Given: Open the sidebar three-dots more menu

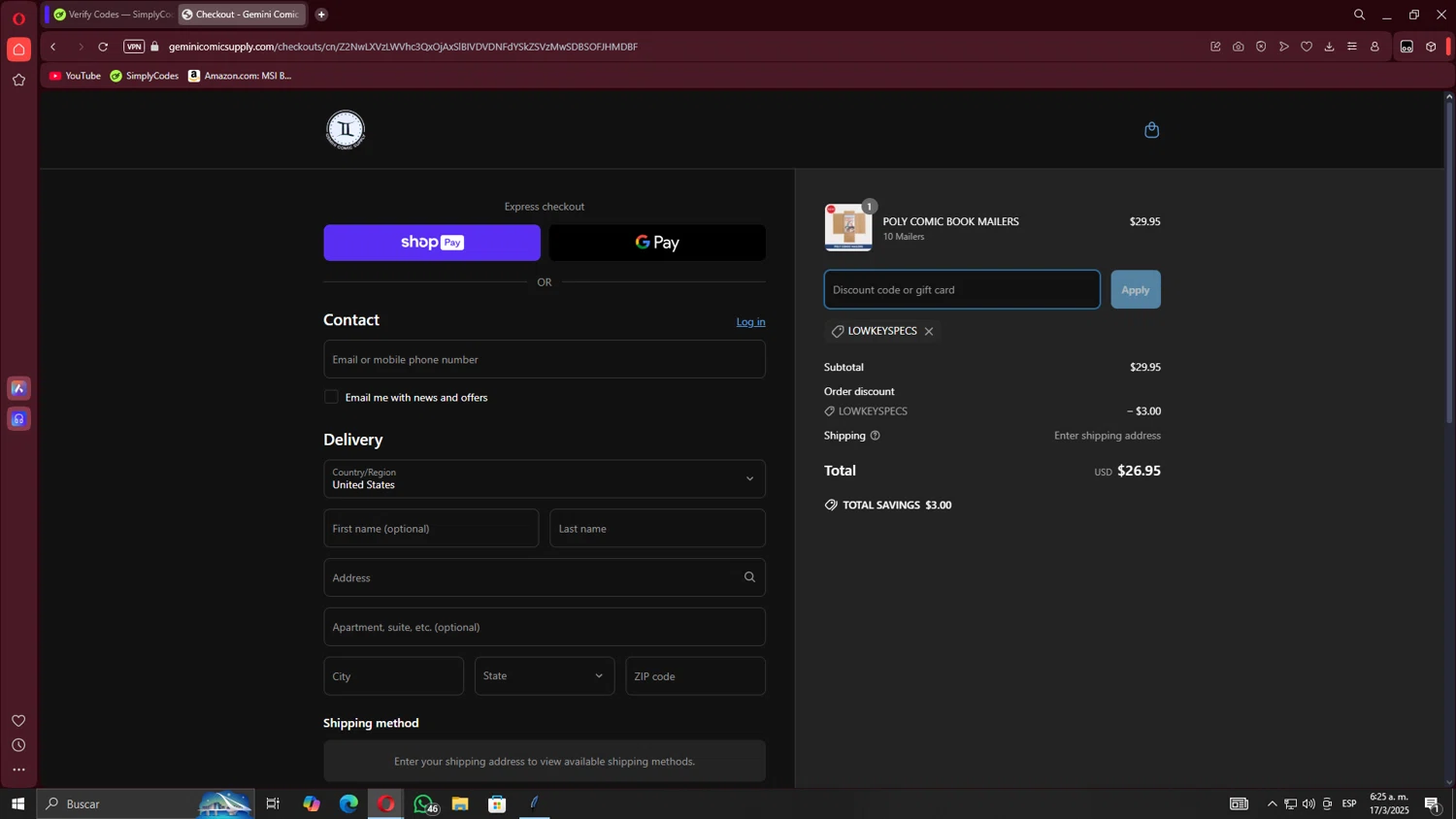Looking at the screenshot, I should point(18,770).
